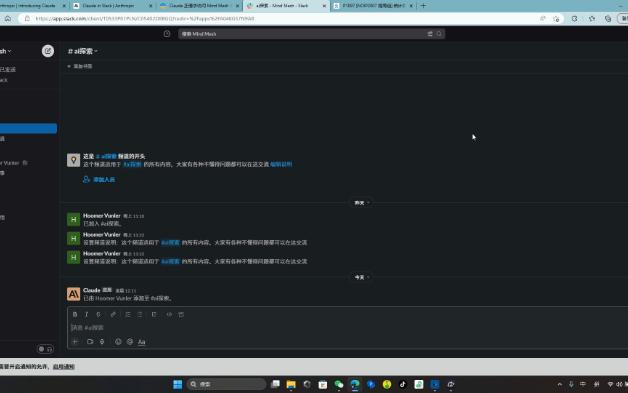Screen dimensions: 628x393
Task: Switch to the rightmost browser tab
Action: [x=373, y=6]
